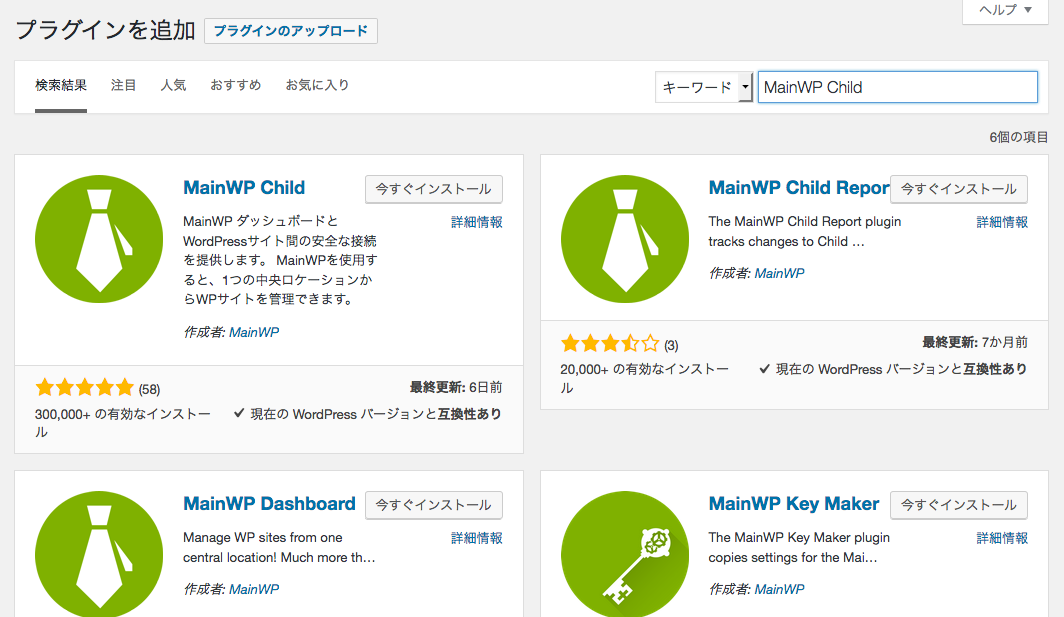
Task: Click the compatibility note under MainWP Child
Action: click(367, 414)
